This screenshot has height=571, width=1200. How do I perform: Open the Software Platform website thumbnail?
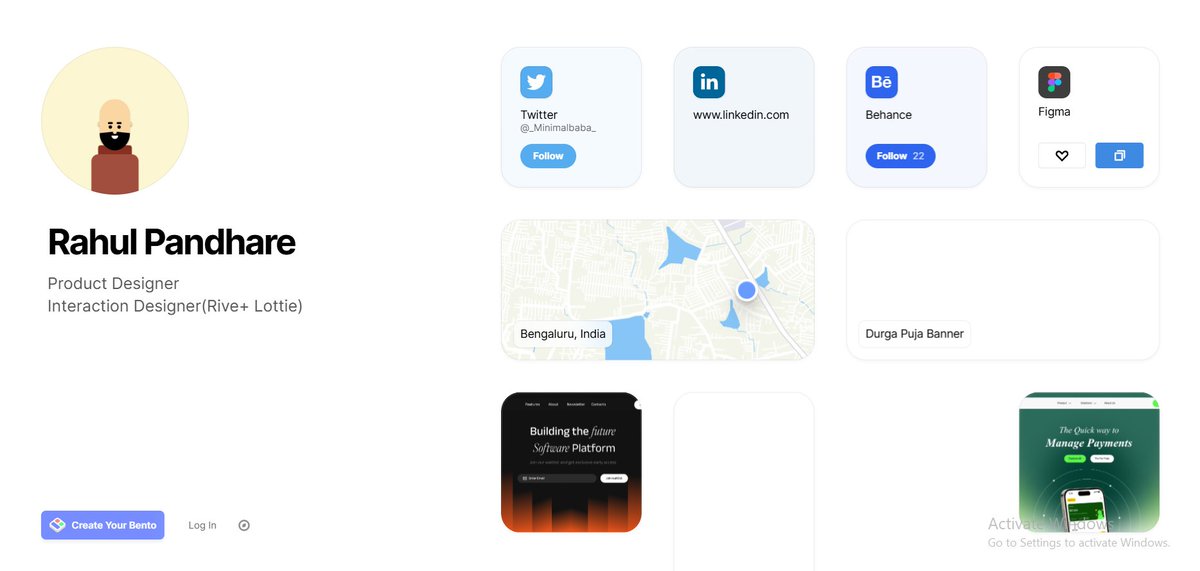point(571,462)
